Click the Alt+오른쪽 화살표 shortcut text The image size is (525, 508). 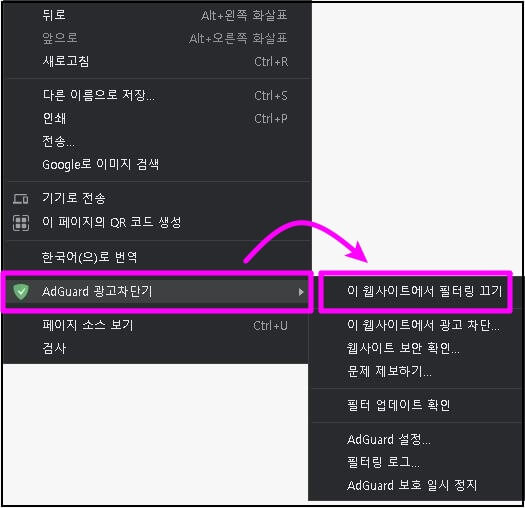(x=238, y=39)
